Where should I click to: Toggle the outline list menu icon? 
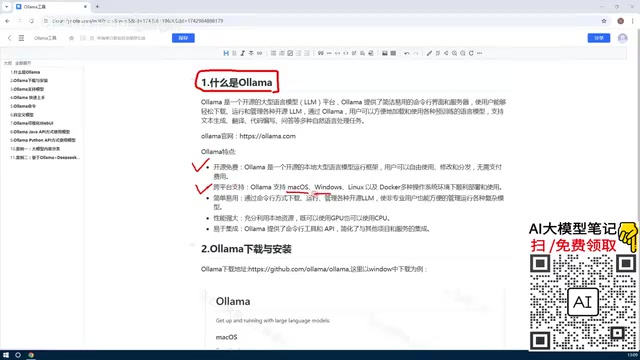(21, 38)
